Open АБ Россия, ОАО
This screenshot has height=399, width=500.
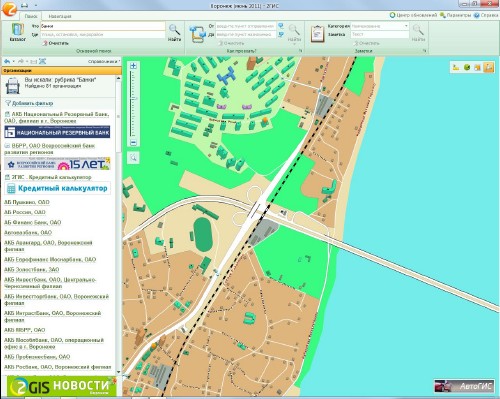pyautogui.click(x=25, y=212)
